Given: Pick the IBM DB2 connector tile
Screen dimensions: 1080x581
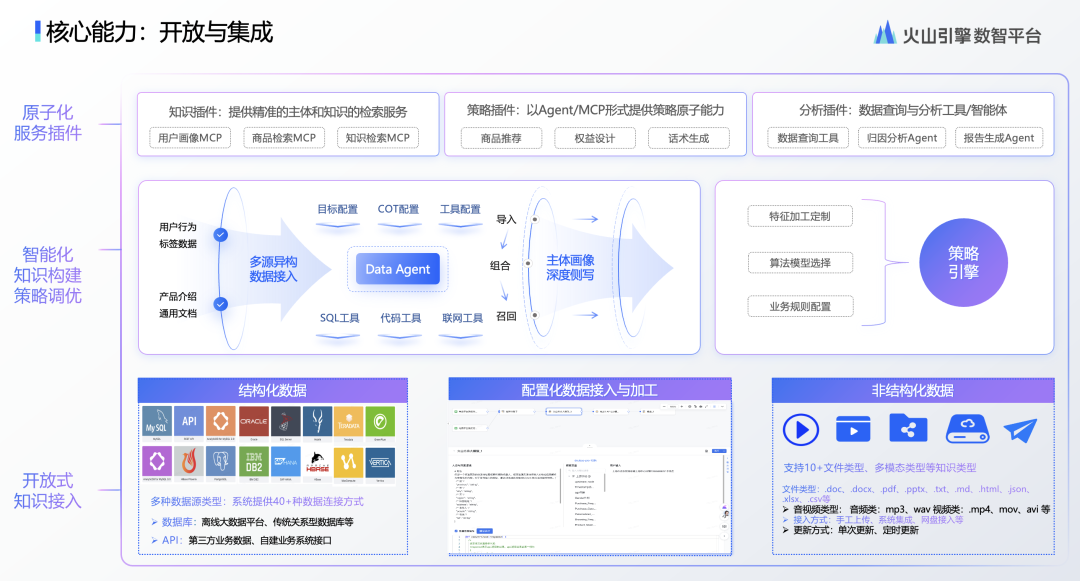Looking at the screenshot, I should 253,462.
